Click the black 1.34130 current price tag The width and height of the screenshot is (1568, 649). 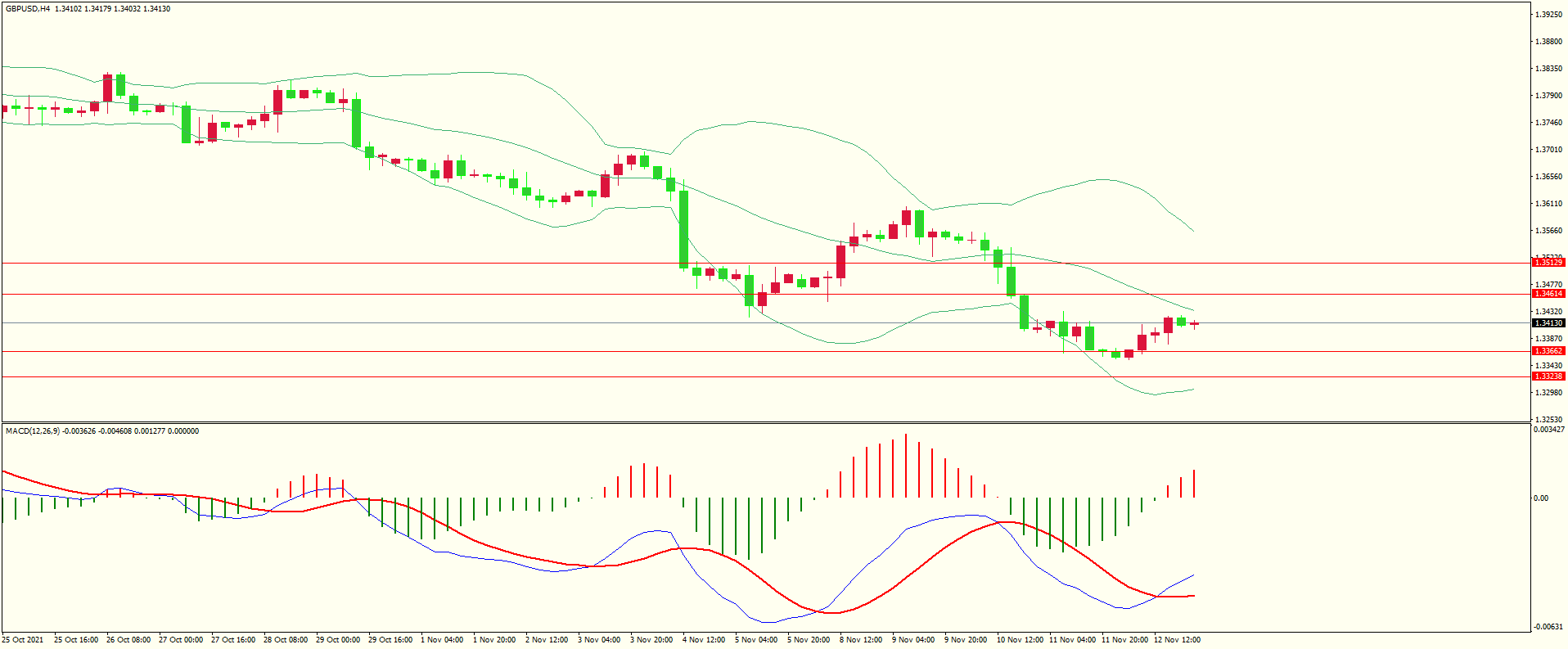1548,323
